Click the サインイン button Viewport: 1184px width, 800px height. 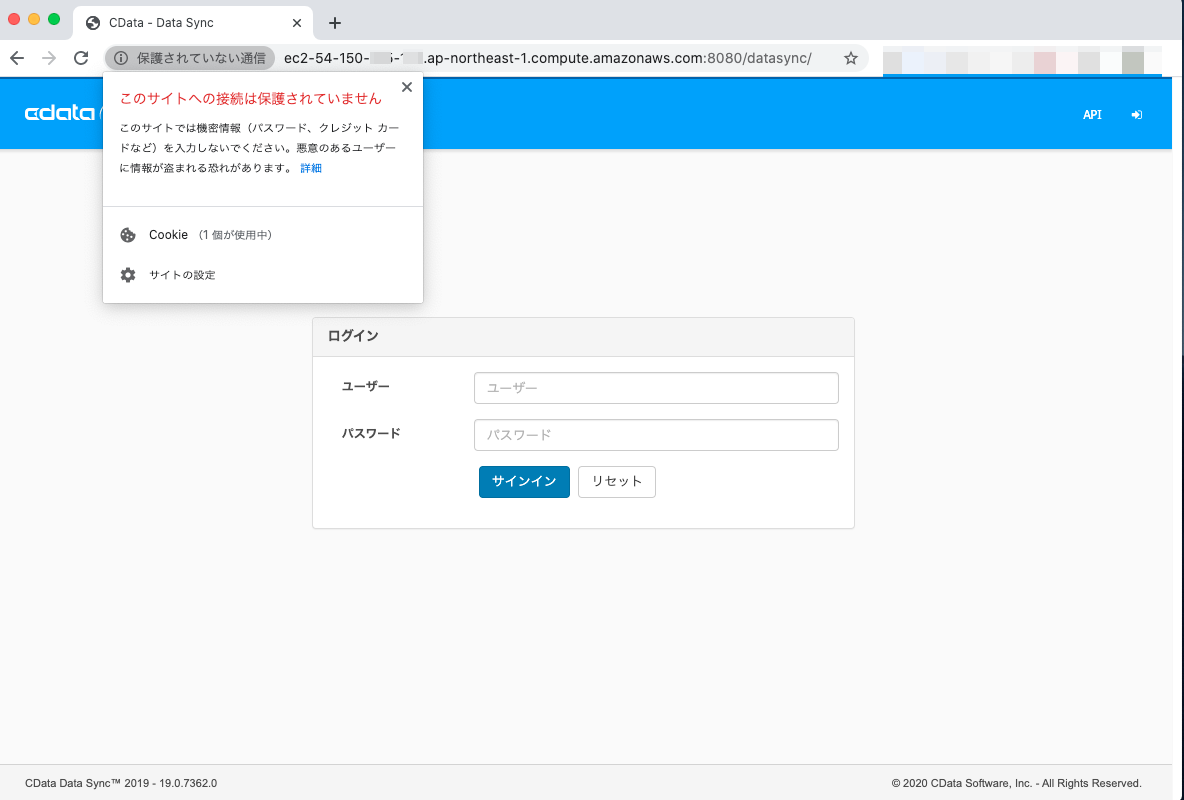(x=524, y=482)
